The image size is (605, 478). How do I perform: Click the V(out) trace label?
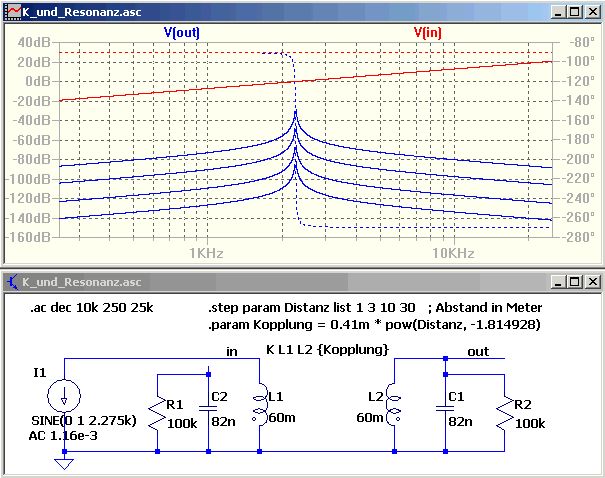pyautogui.click(x=182, y=32)
